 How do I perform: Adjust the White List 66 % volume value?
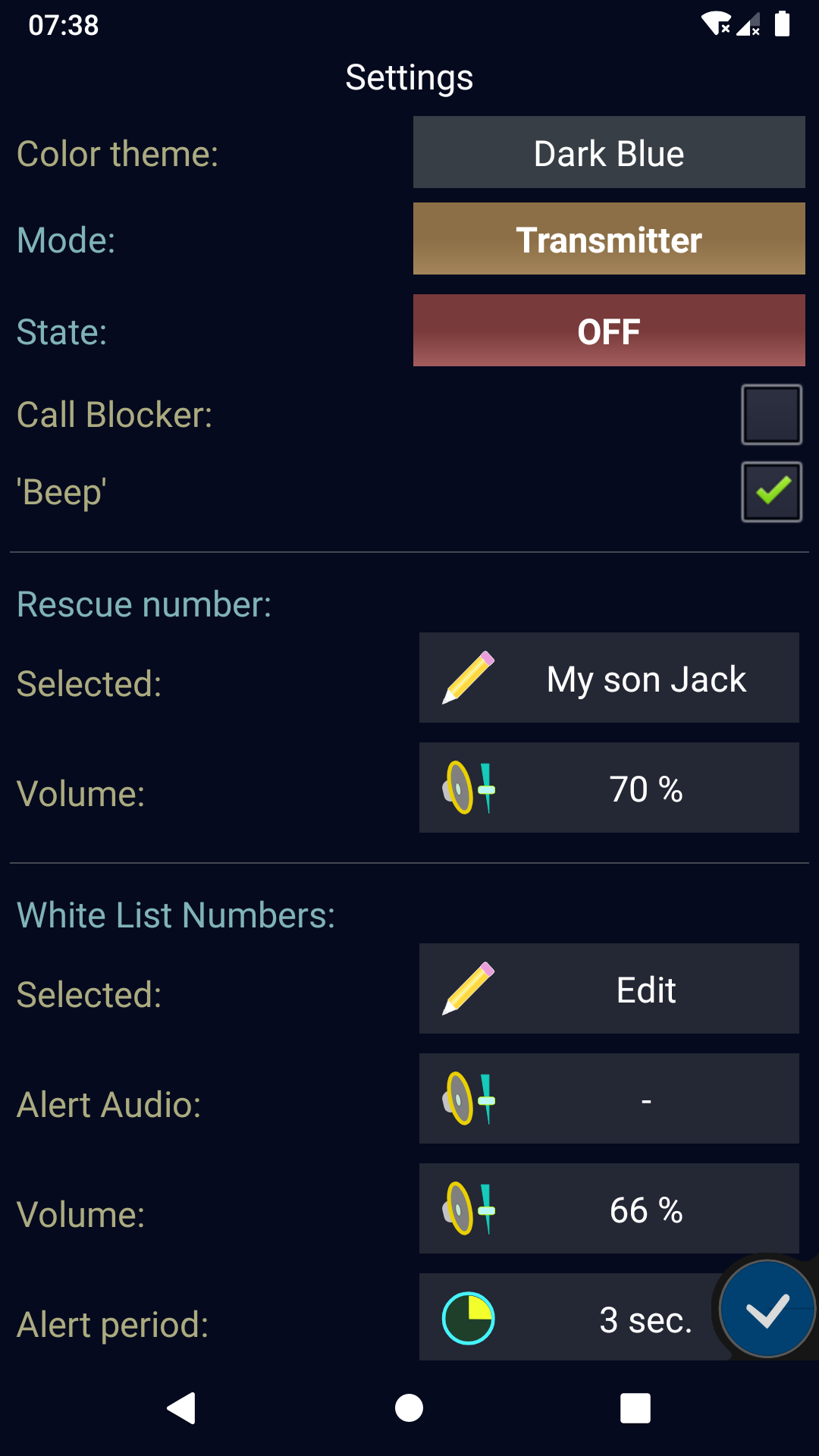pyautogui.click(x=646, y=1210)
